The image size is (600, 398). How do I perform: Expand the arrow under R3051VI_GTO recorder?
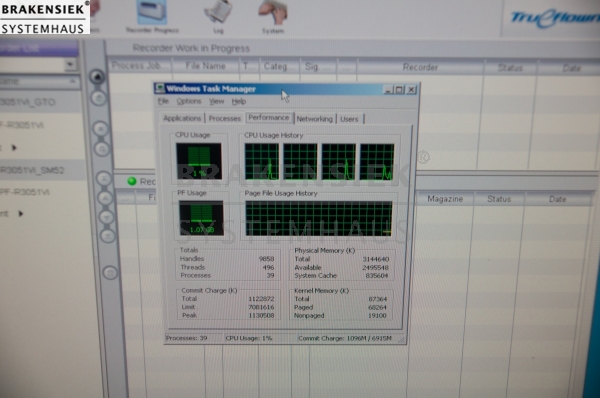point(14,147)
